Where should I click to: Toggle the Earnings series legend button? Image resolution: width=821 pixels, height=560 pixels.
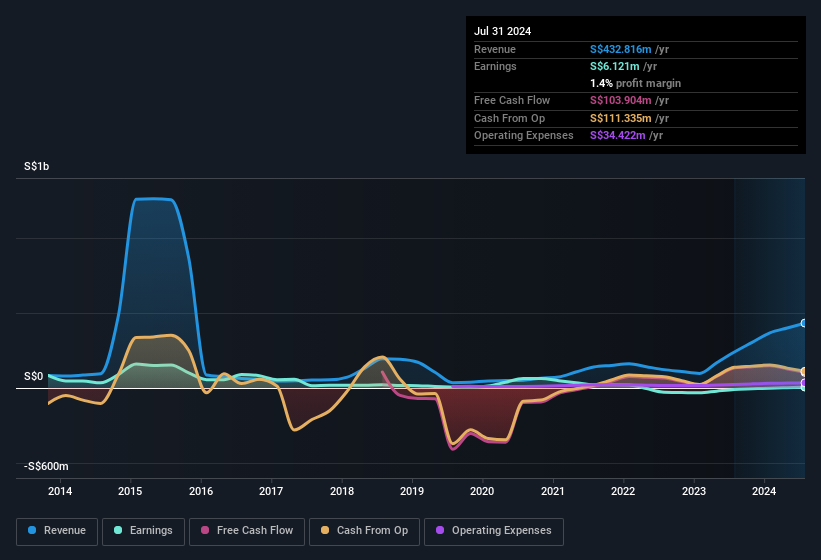coord(143,531)
